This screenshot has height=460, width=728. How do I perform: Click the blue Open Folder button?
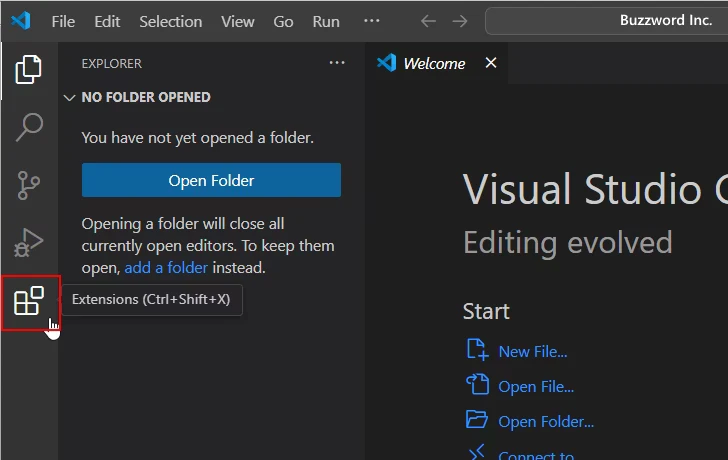tap(211, 181)
